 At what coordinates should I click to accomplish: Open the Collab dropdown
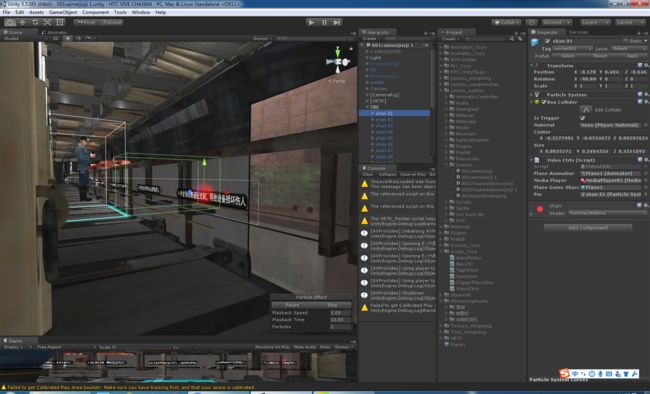[506, 22]
